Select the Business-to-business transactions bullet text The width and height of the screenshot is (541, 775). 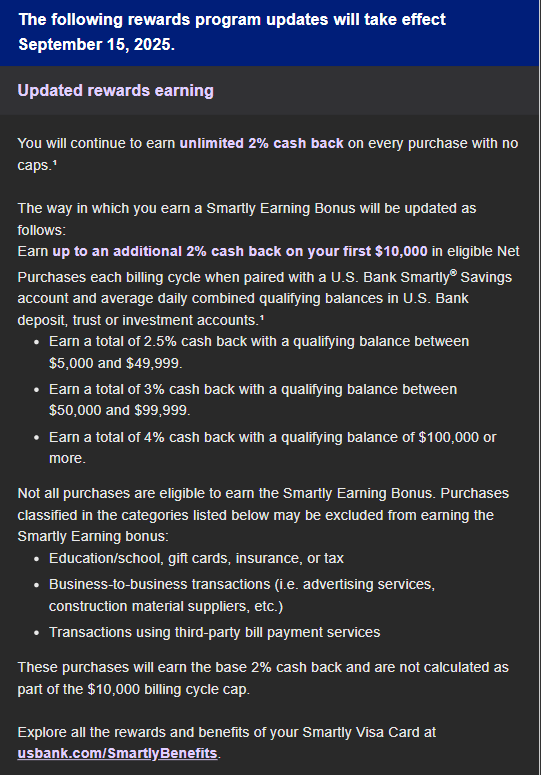[242, 595]
